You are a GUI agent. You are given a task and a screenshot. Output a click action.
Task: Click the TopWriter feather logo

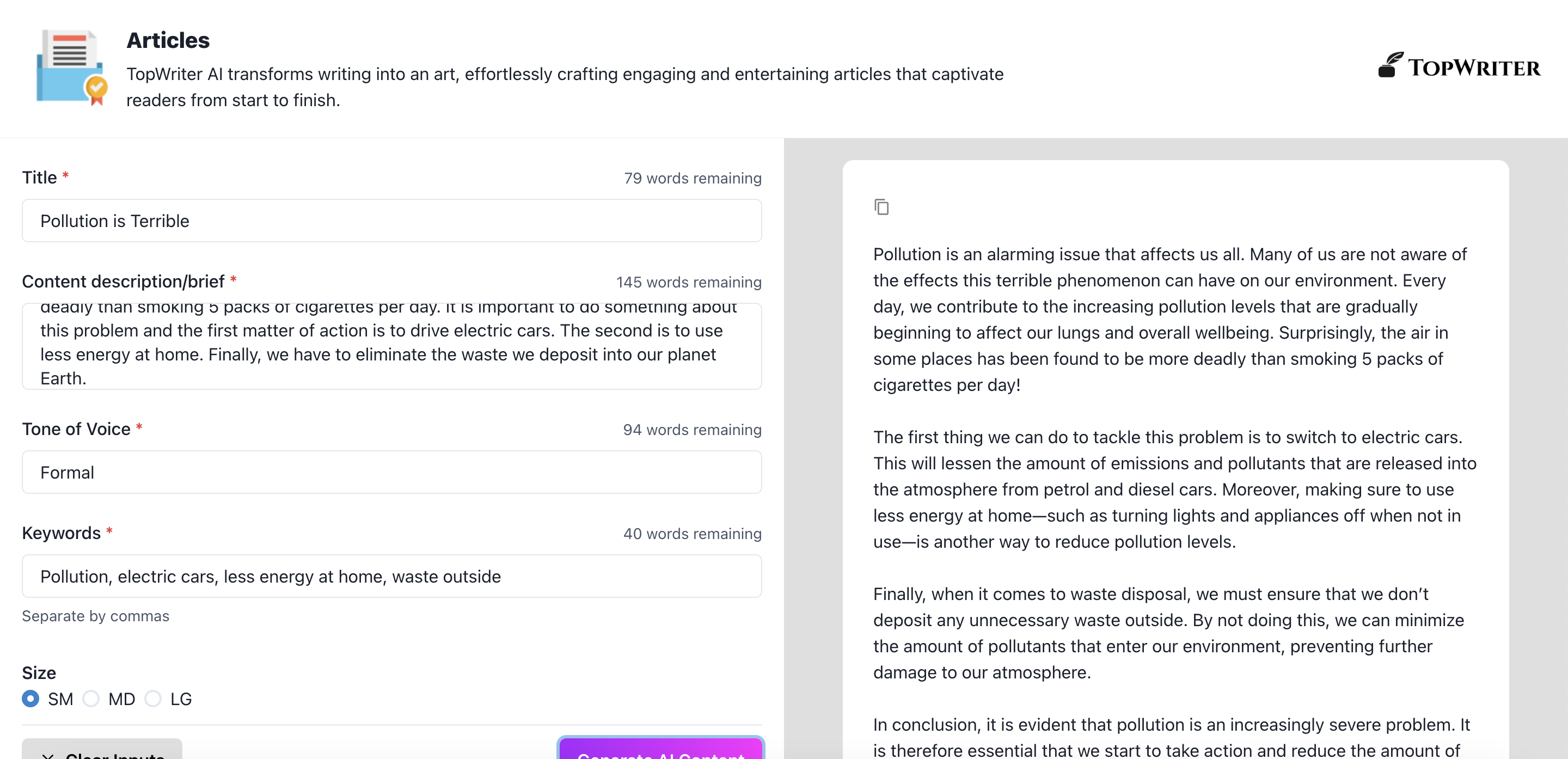coord(1391,64)
